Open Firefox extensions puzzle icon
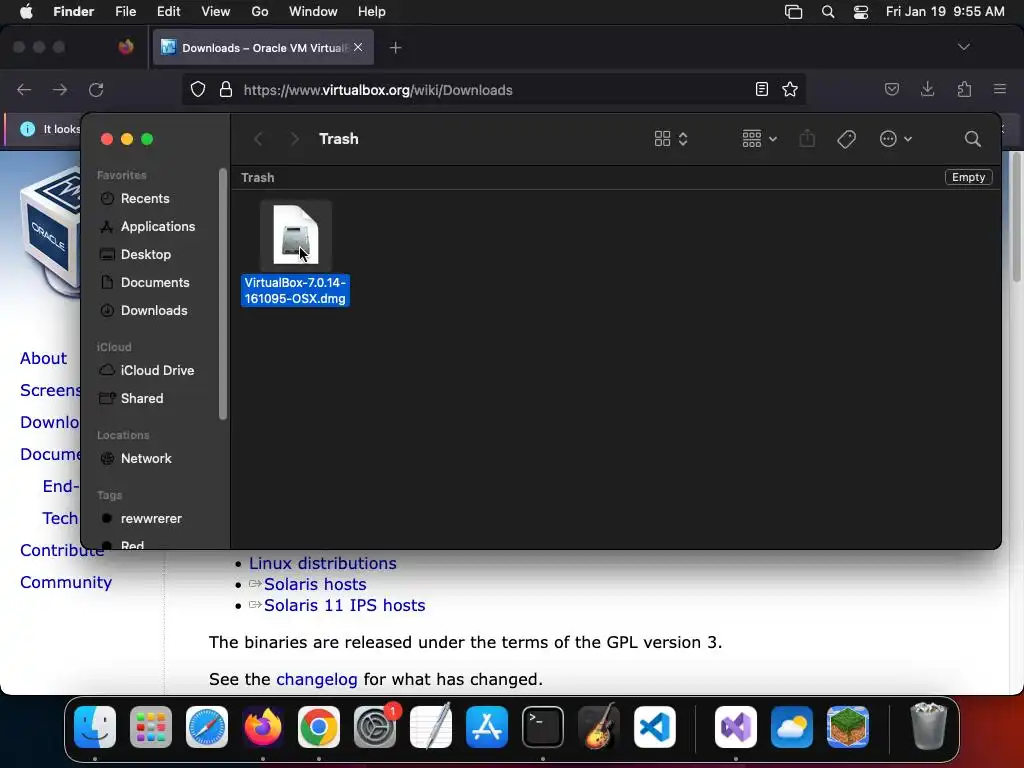1024x768 pixels. 964,89
